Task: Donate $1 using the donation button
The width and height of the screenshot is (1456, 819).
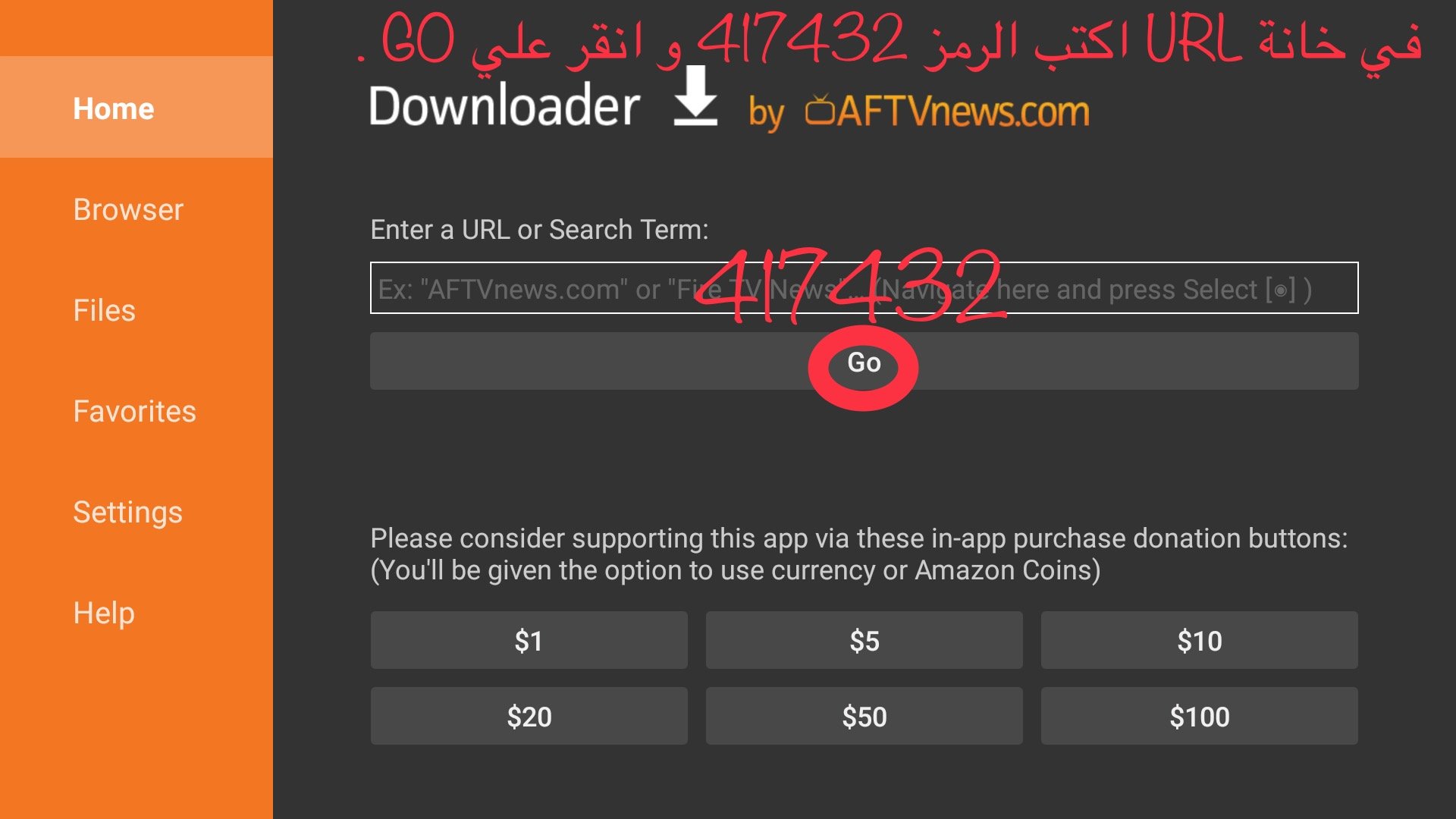Action: click(x=529, y=641)
